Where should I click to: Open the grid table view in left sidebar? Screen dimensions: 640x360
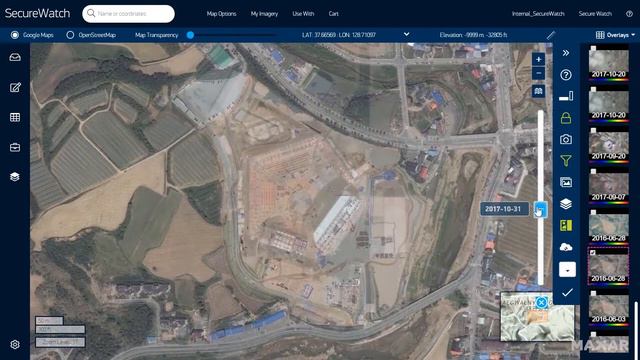(15, 118)
